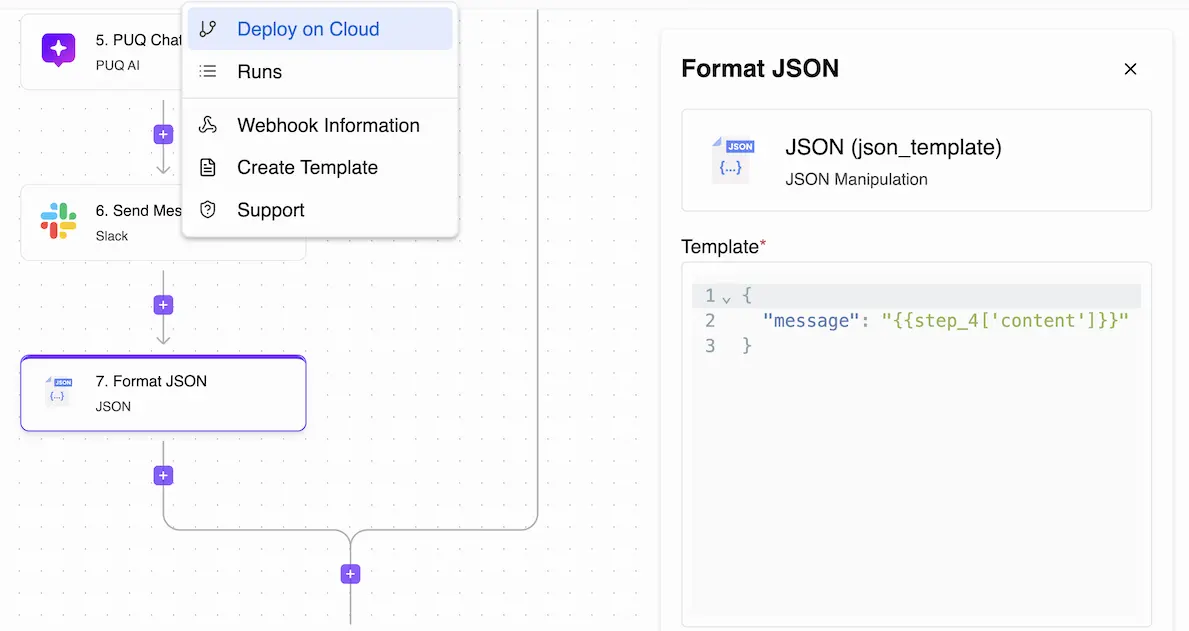The width and height of the screenshot is (1189, 631).
Task: Click the JSON (json_template) card
Action: [915, 160]
